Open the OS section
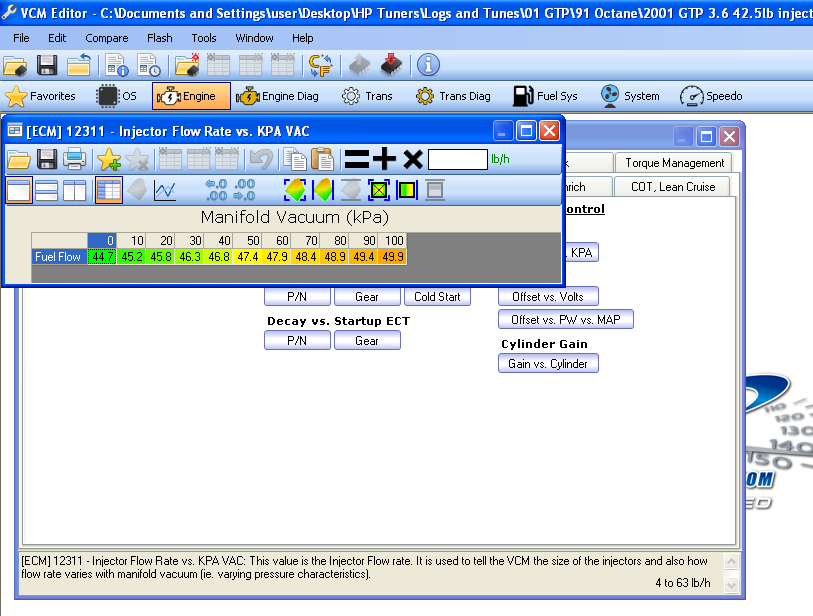The image size is (813, 616). coord(117,96)
